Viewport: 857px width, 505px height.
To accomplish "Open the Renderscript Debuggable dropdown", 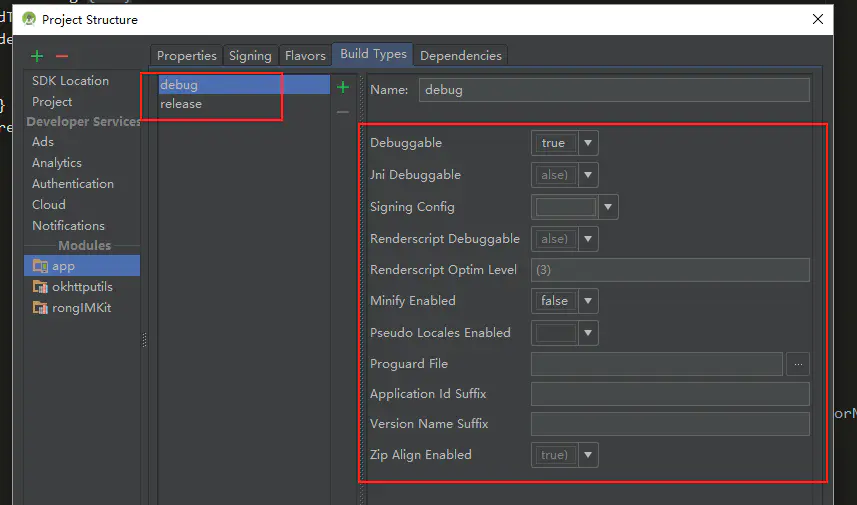I will coord(588,239).
